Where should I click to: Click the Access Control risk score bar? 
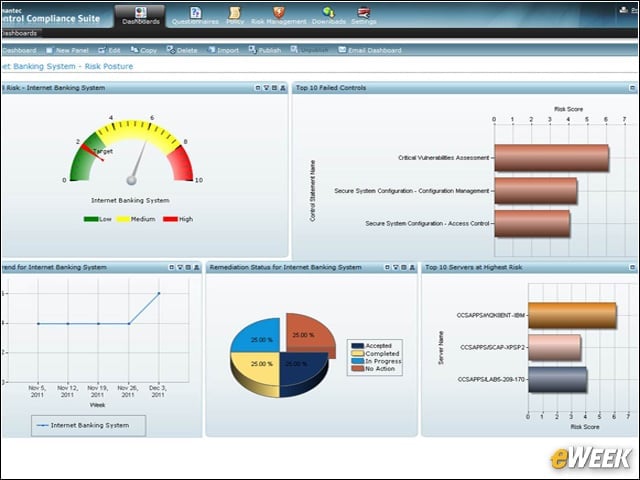532,223
